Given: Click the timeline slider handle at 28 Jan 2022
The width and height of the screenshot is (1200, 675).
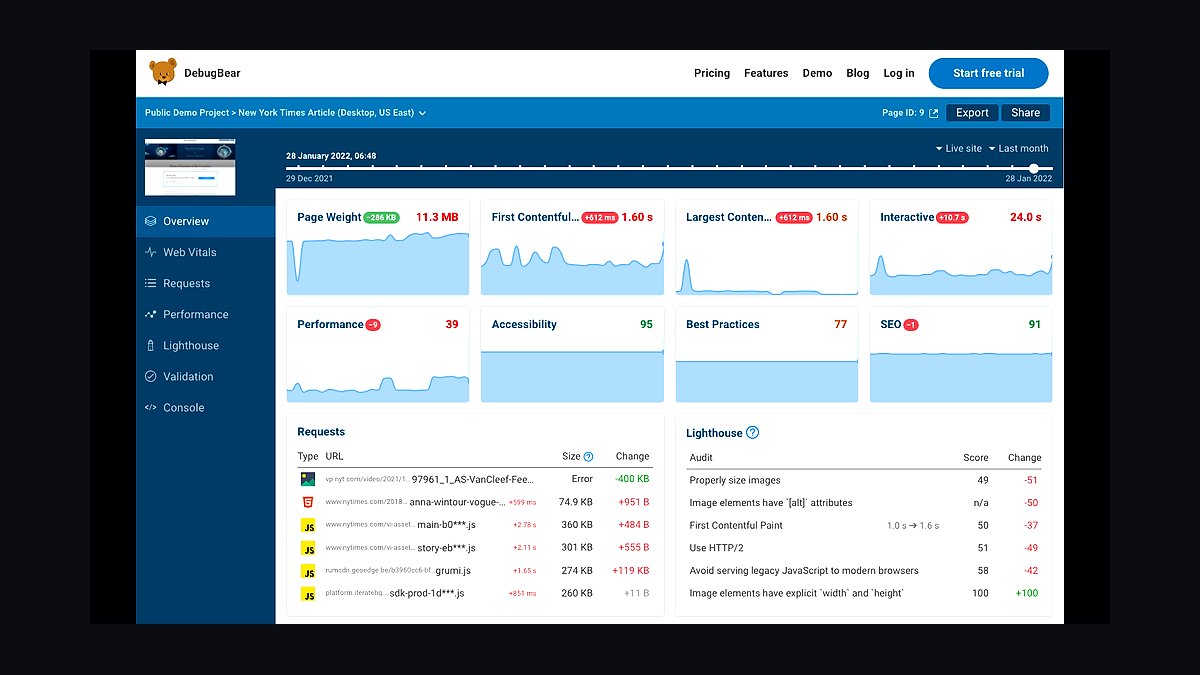Looking at the screenshot, I should click(1034, 168).
